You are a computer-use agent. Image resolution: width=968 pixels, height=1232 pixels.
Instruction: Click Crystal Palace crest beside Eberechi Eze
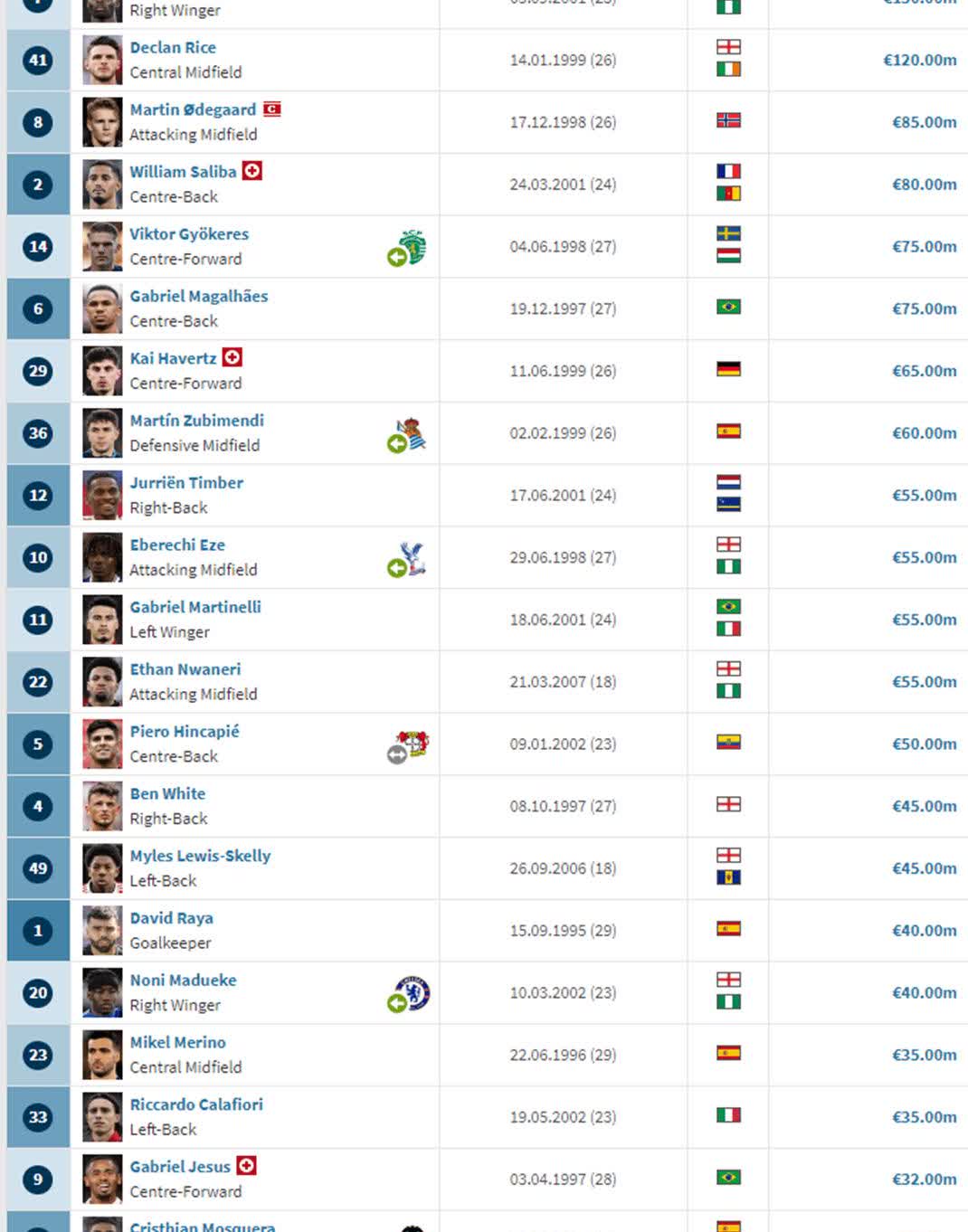click(413, 557)
